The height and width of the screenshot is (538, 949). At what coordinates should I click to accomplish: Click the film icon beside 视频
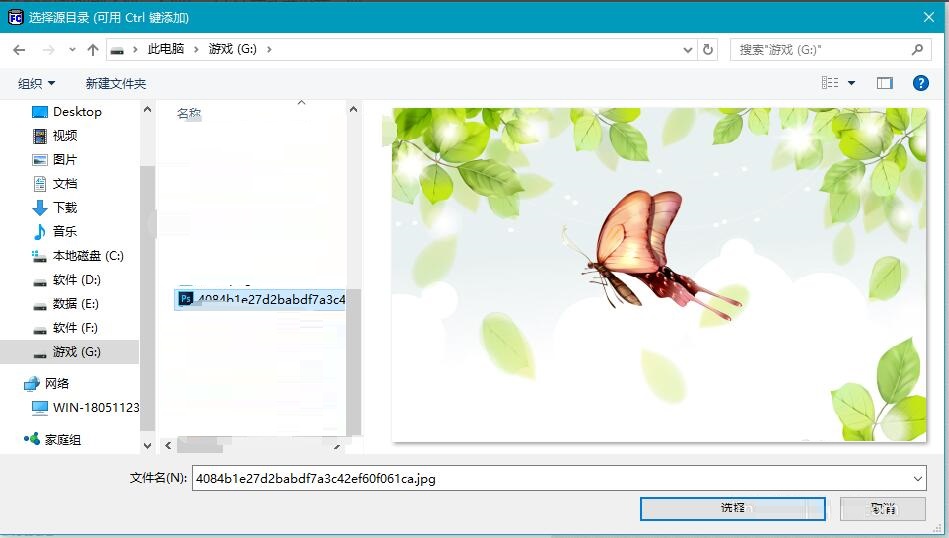(x=40, y=136)
